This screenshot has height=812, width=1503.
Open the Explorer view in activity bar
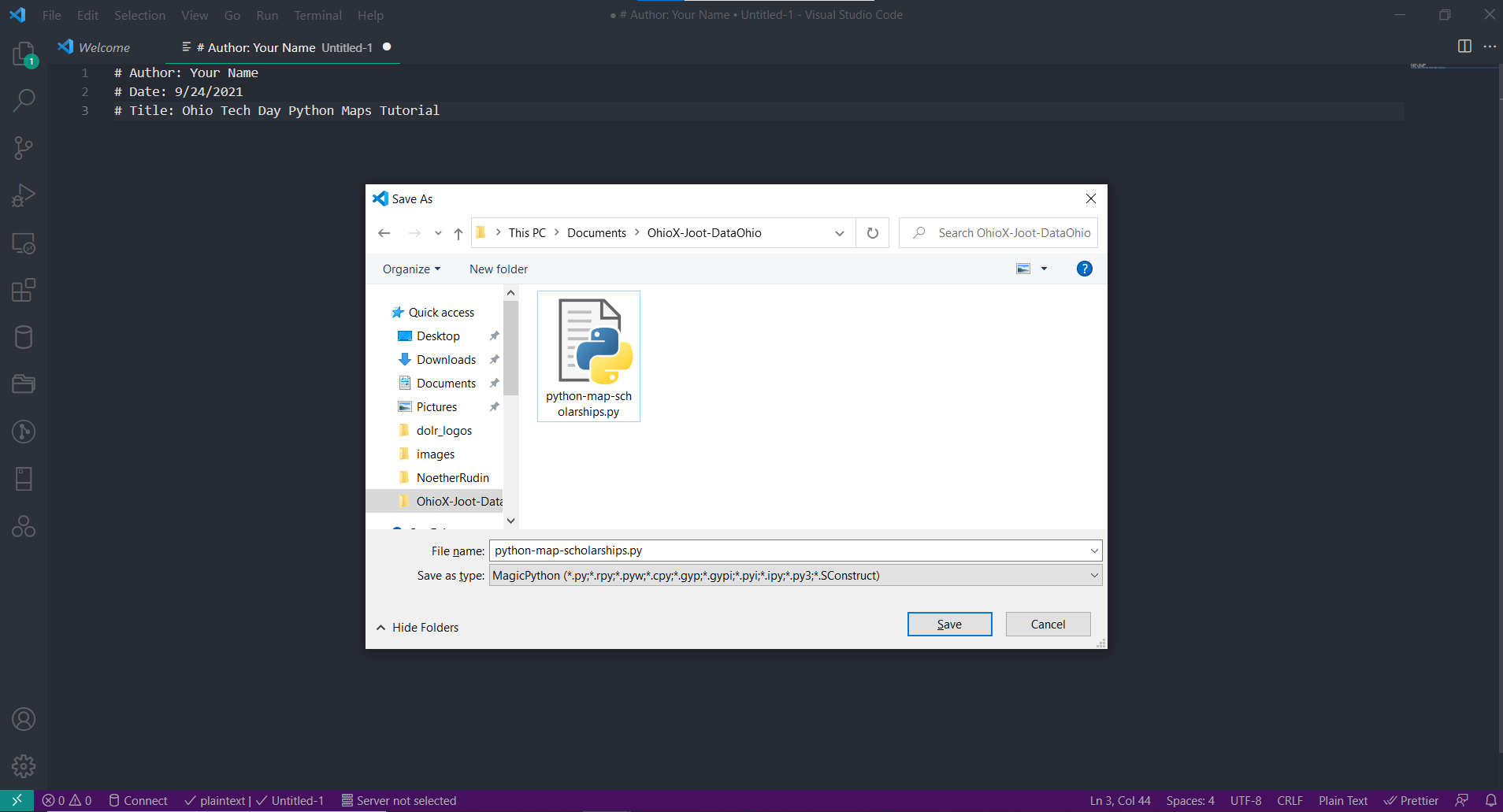click(x=24, y=54)
